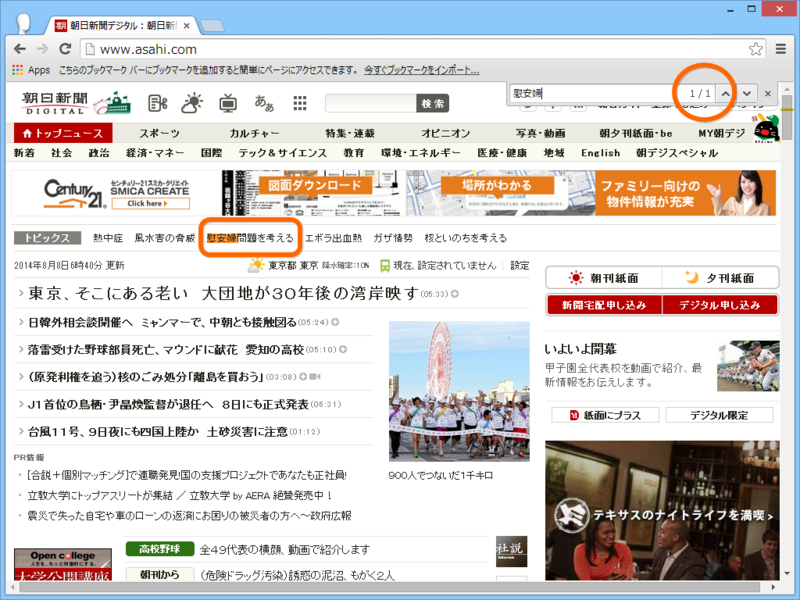Click the vertical scrollbar down arrow
This screenshot has height=600, width=800.
pyautogui.click(x=787, y=574)
